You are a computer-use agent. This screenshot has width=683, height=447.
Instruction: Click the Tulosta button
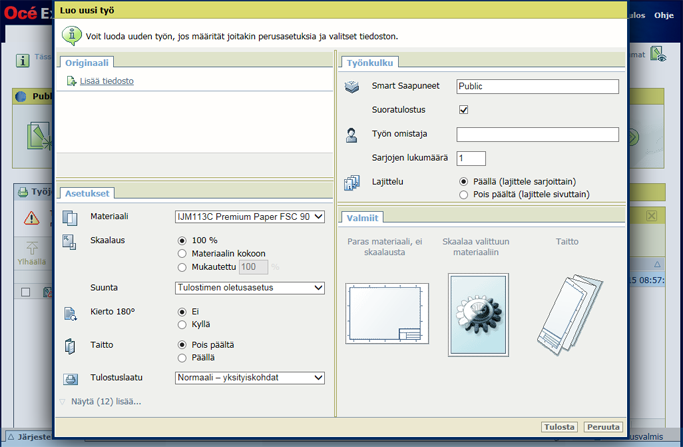coord(559,427)
